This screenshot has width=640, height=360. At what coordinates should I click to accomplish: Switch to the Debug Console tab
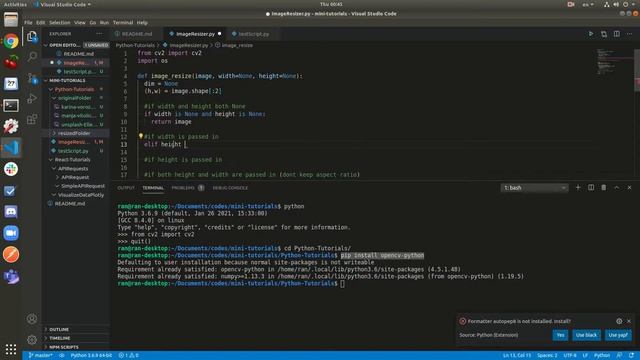(x=230, y=188)
